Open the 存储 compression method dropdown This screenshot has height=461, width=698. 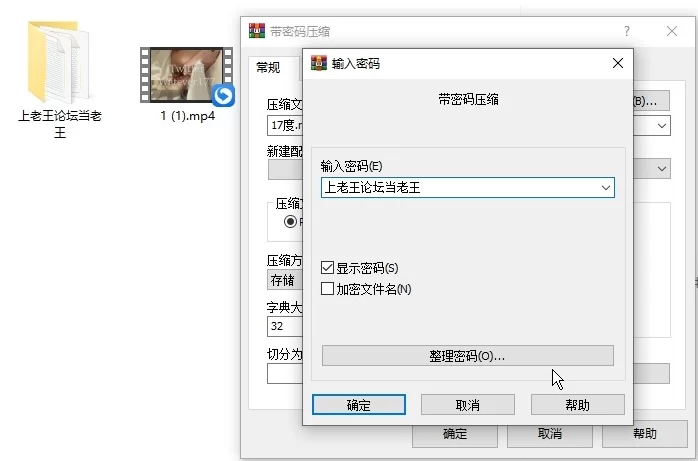pyautogui.click(x=285, y=280)
